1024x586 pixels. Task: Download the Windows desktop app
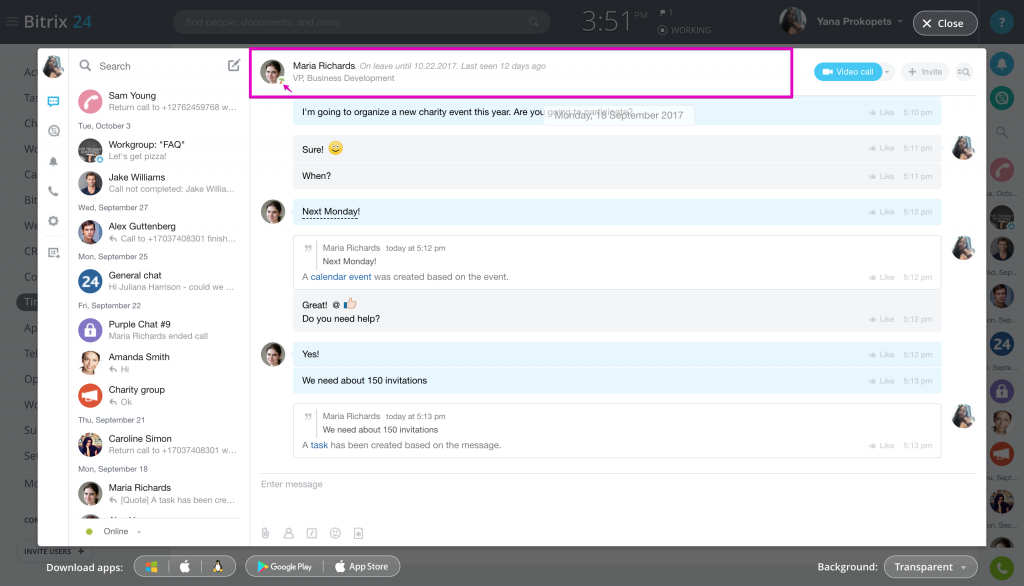[152, 566]
